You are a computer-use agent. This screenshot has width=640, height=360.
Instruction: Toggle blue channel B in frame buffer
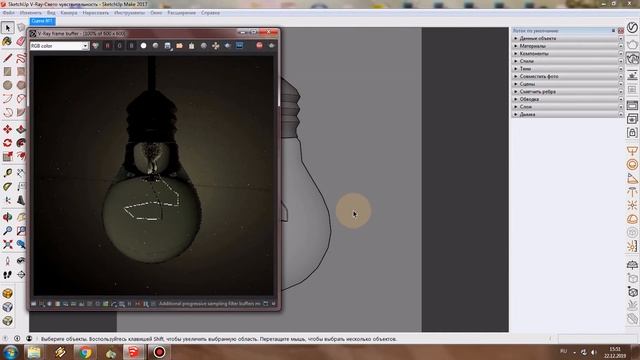coord(131,46)
